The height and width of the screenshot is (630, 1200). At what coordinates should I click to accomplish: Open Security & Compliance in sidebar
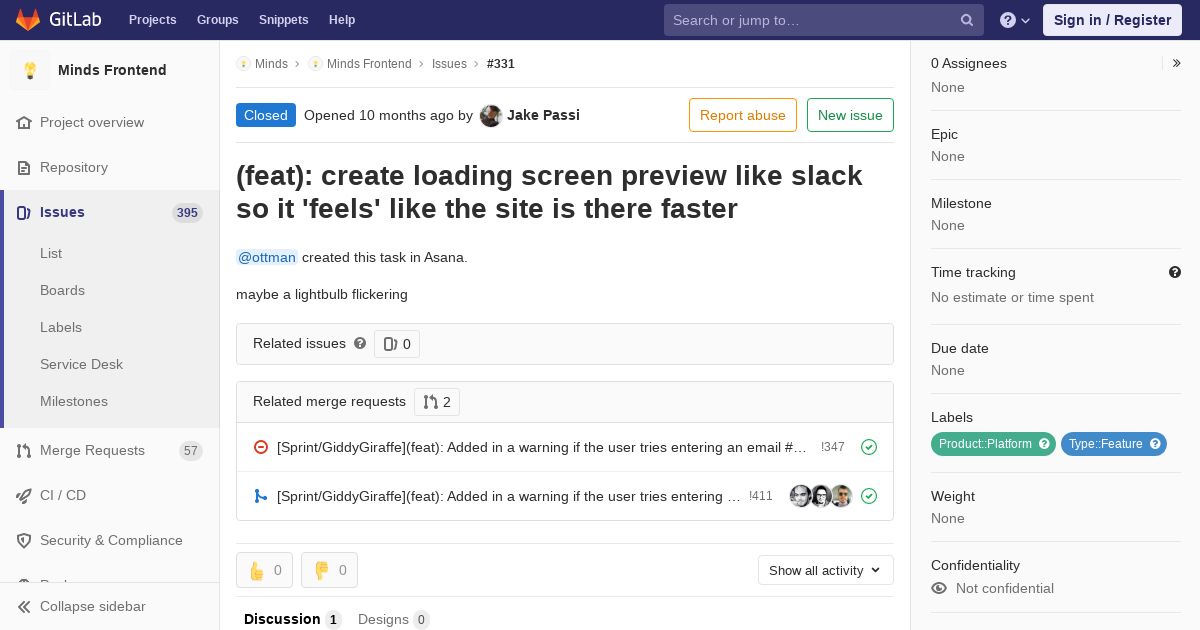pos(110,540)
